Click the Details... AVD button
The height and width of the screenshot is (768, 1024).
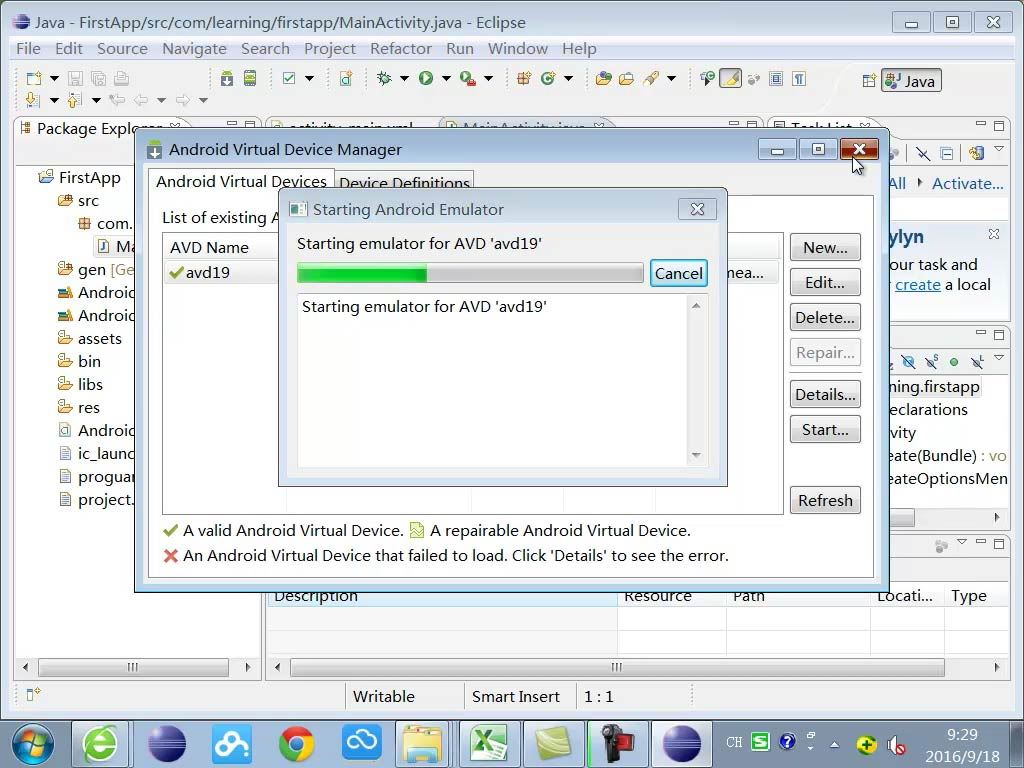pyautogui.click(x=825, y=394)
